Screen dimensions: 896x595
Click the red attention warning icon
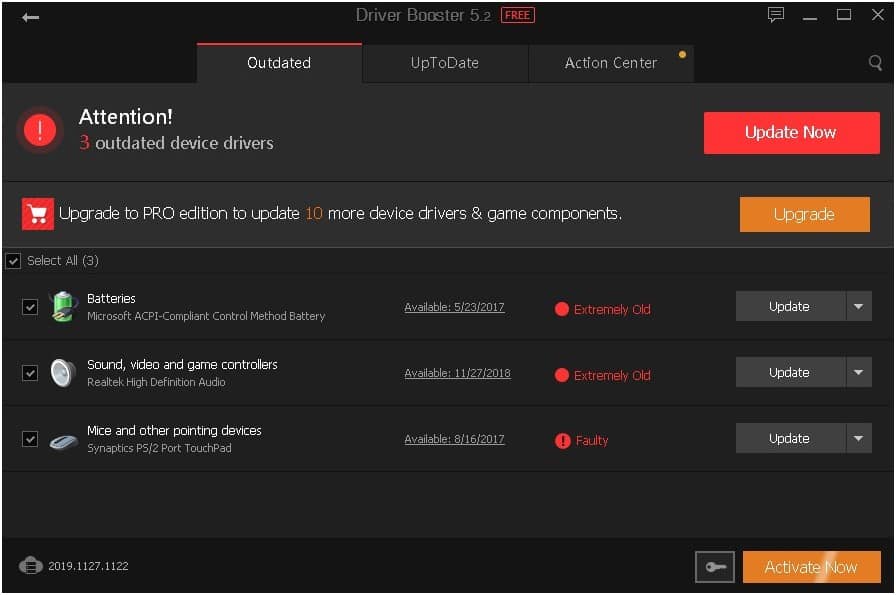coord(39,130)
